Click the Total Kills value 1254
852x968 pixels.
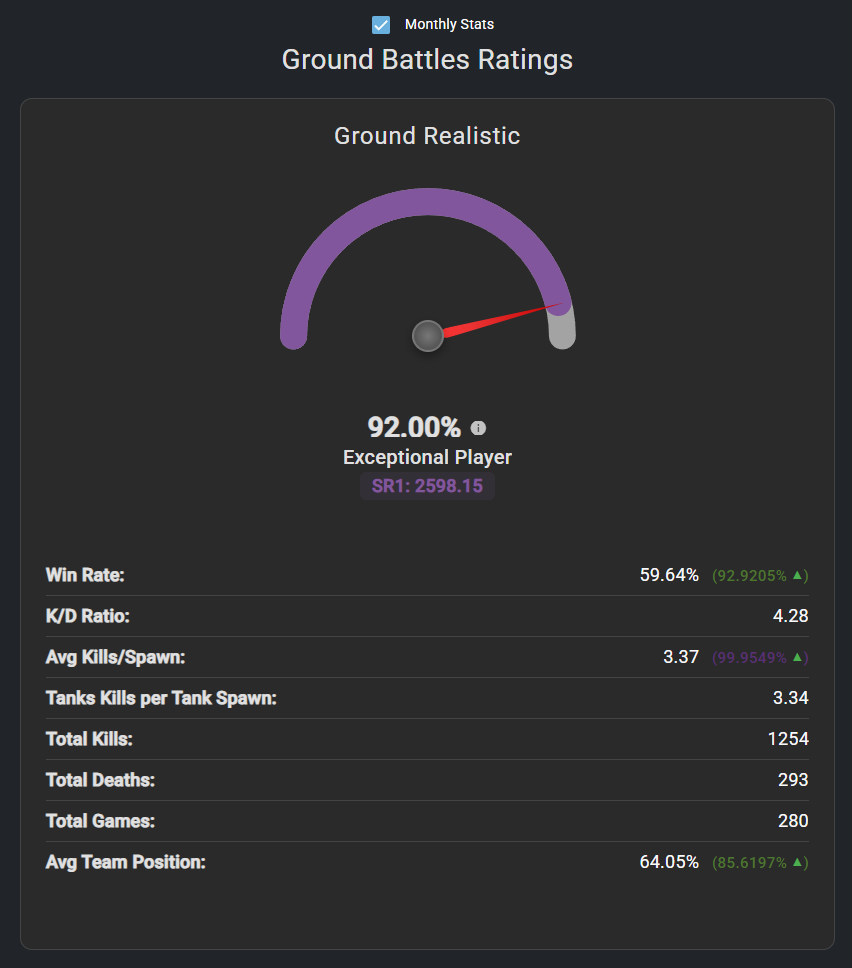788,739
